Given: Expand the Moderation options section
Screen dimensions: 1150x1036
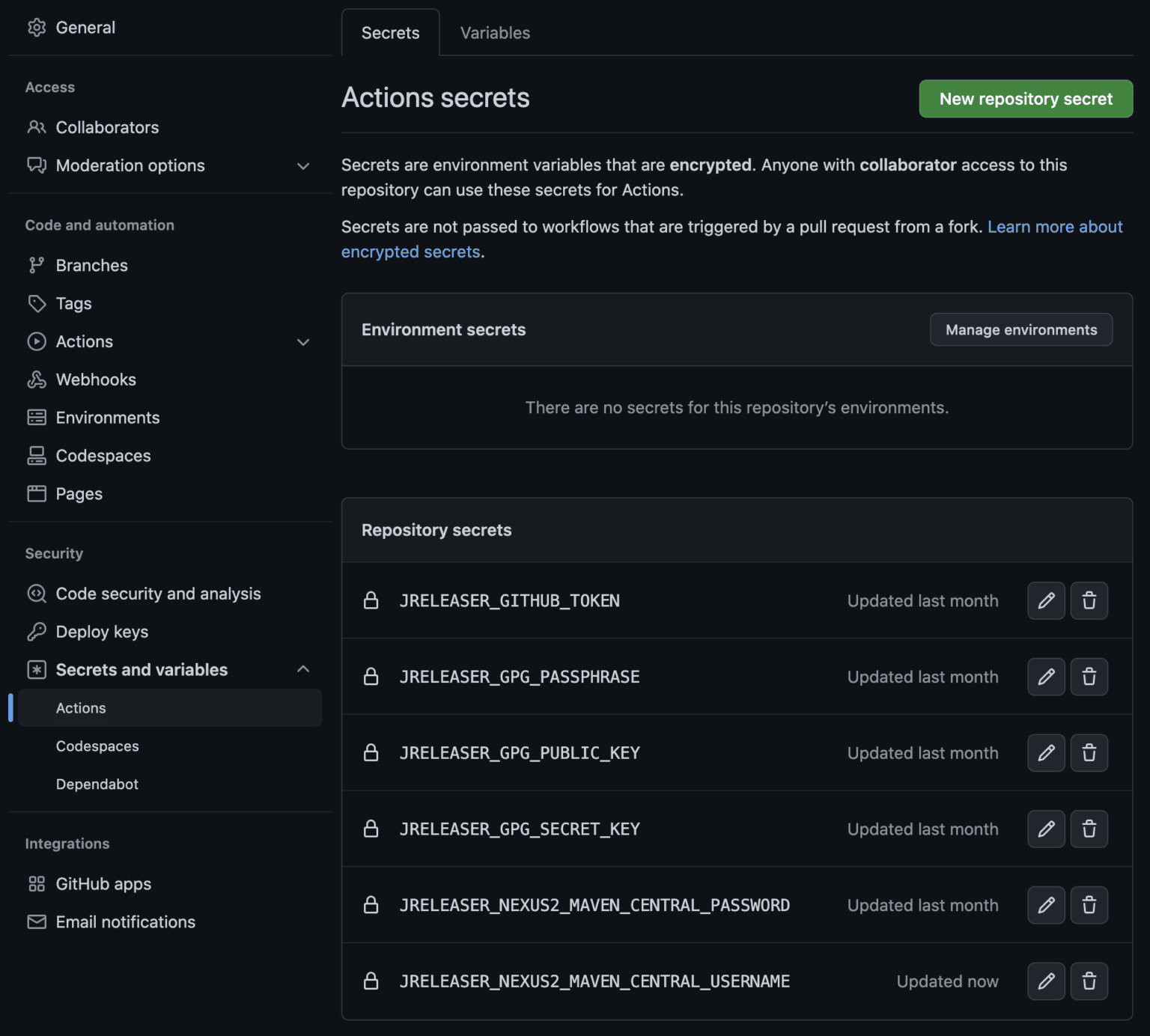Looking at the screenshot, I should point(303,165).
